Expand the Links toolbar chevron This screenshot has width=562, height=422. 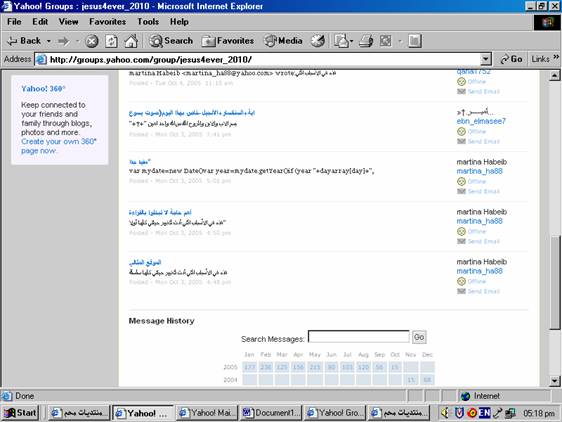556,57
